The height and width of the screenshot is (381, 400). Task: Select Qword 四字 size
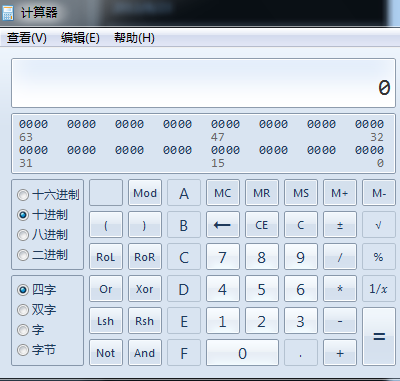[37, 289]
